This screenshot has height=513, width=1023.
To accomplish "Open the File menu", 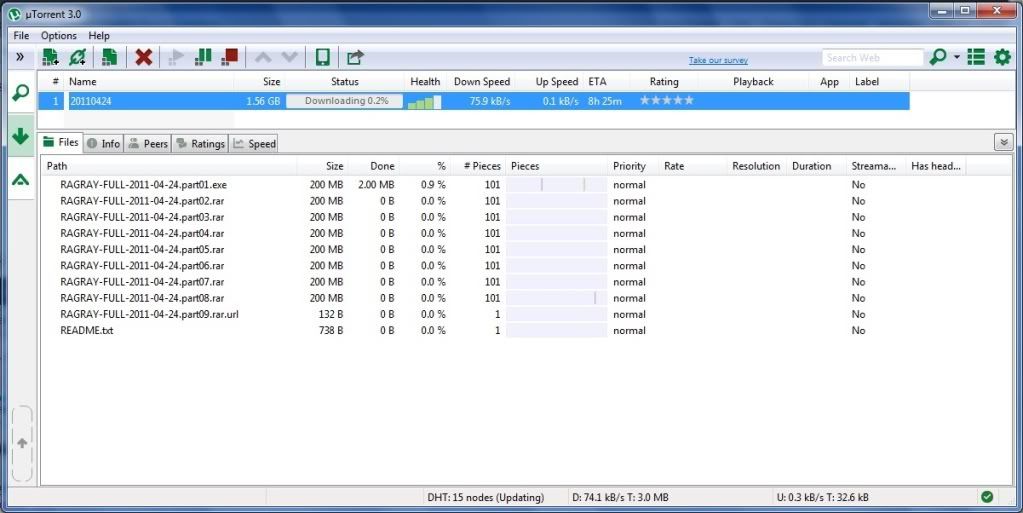I will [21, 35].
